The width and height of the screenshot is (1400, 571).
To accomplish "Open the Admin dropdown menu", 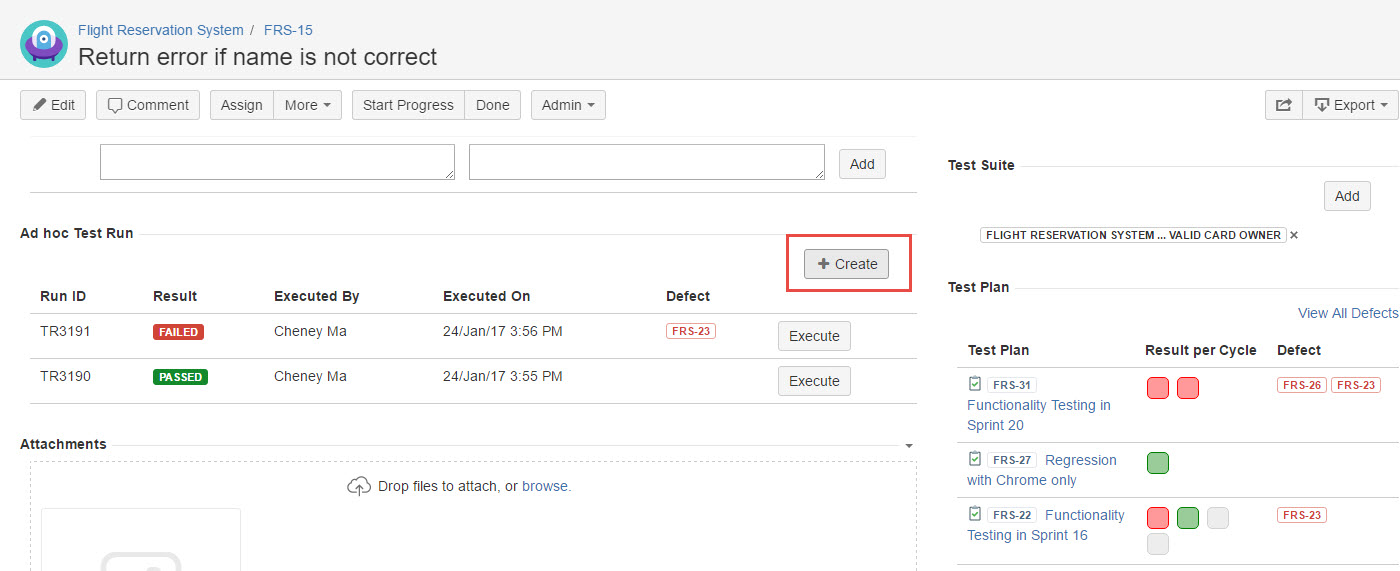I will 568,105.
